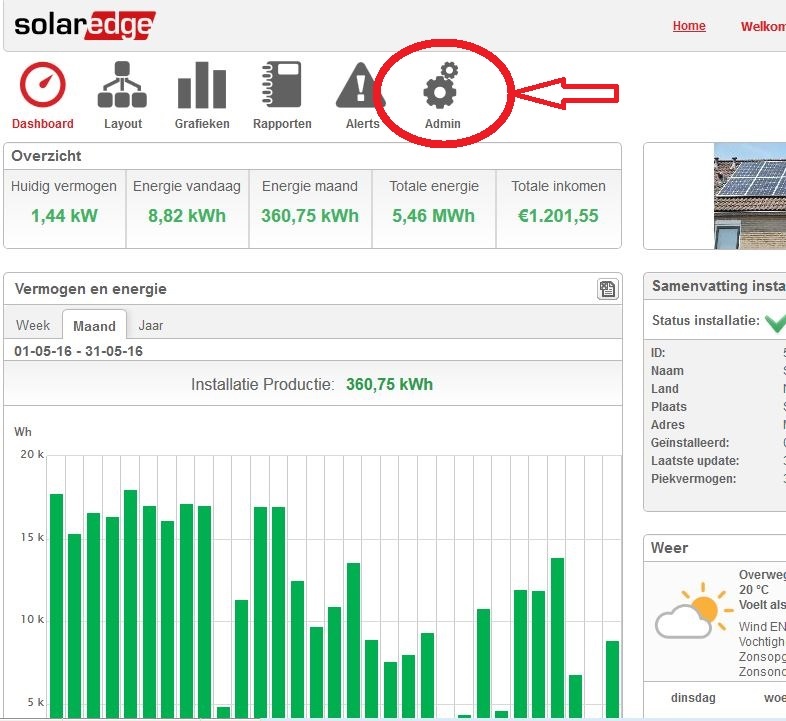
Task: Open the Dashboard gauge icon
Action: point(42,86)
